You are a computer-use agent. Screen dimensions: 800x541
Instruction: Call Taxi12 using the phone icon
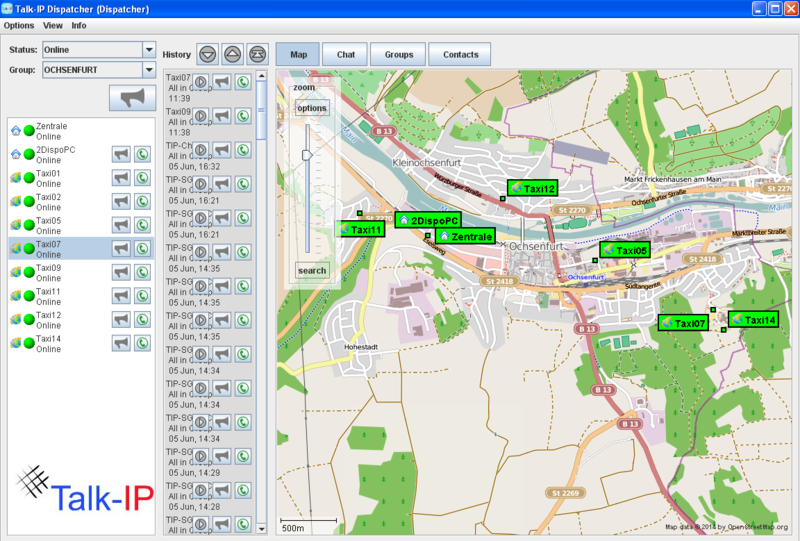tap(142, 319)
